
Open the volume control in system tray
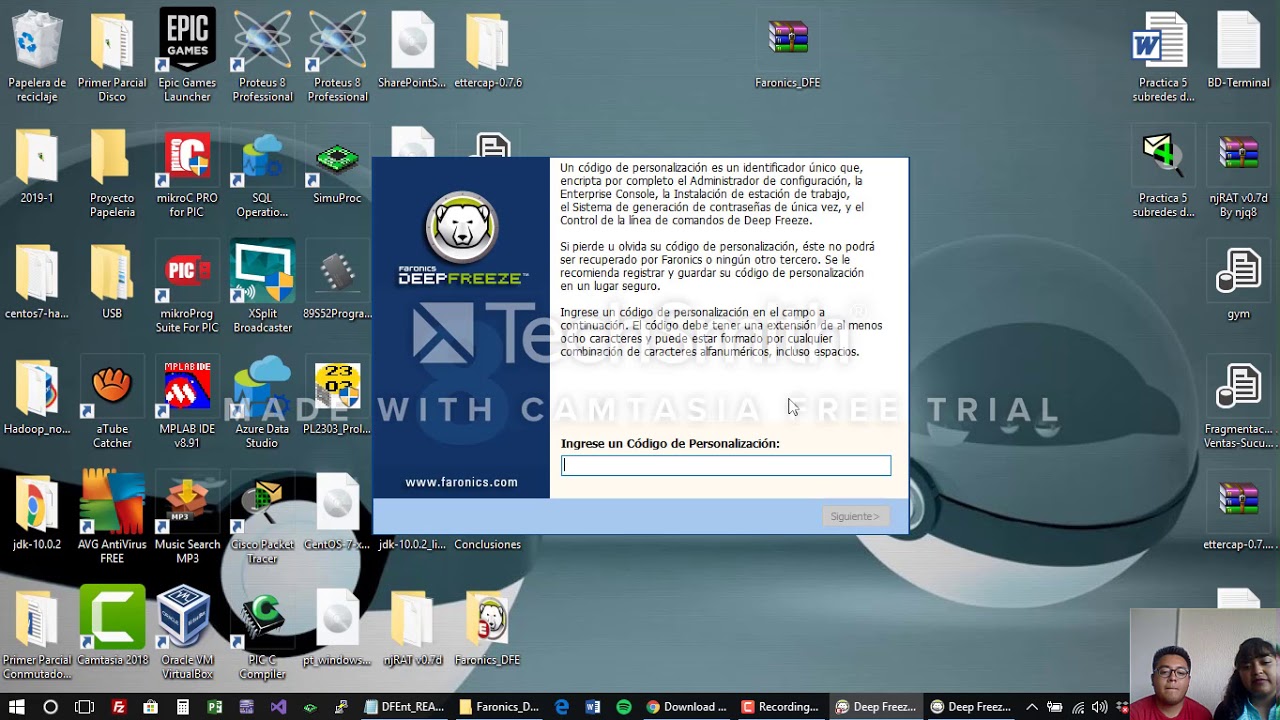tap(1099, 707)
